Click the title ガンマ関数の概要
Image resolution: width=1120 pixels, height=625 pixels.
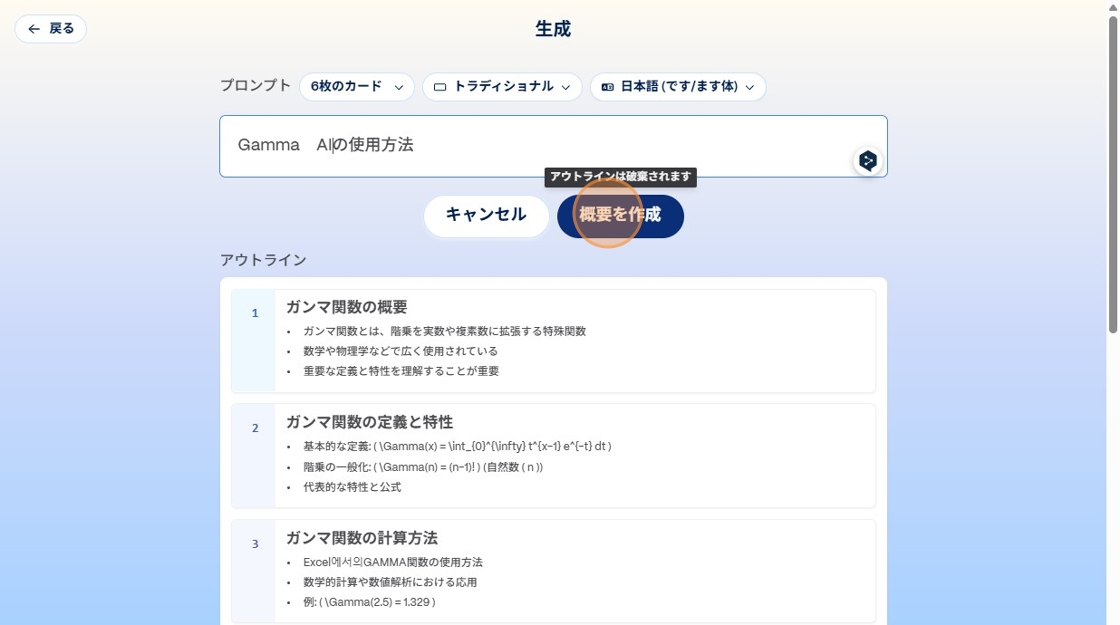pos(346,307)
